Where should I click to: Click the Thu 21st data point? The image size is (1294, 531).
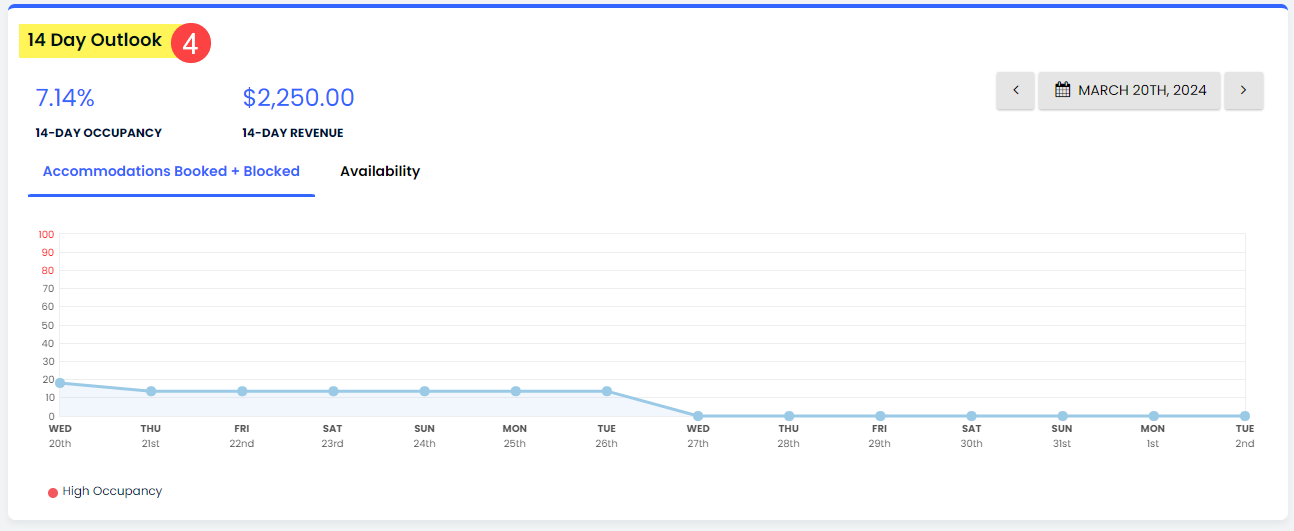151,391
